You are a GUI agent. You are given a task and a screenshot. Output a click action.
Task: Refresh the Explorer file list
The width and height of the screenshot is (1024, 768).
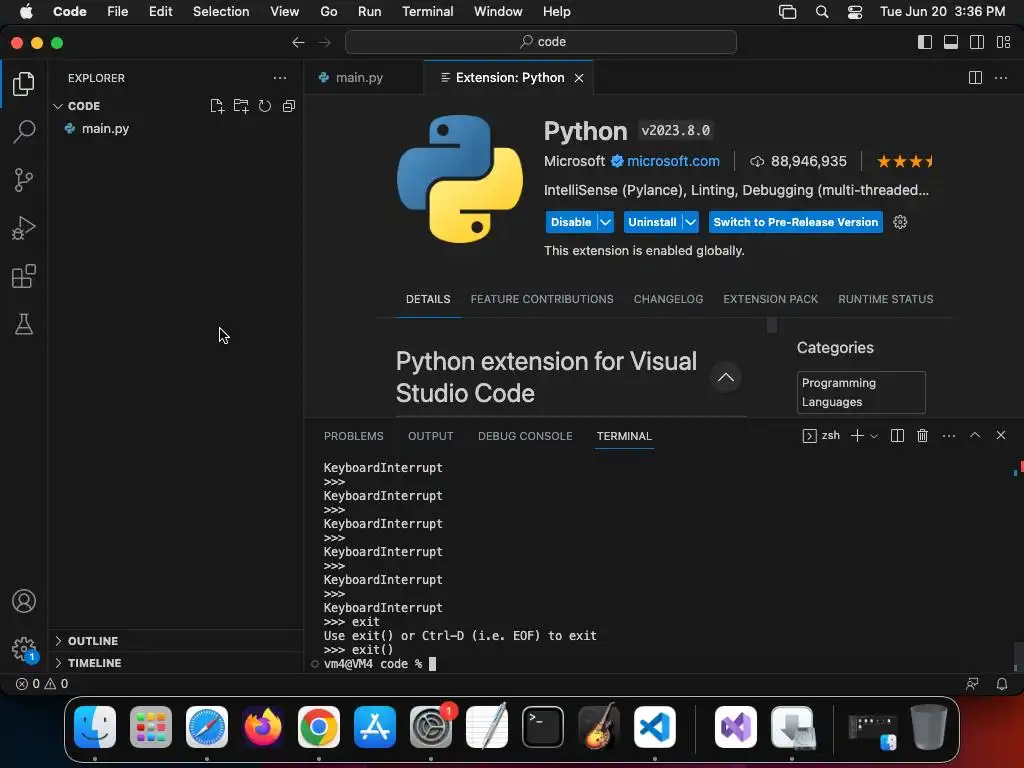point(264,106)
